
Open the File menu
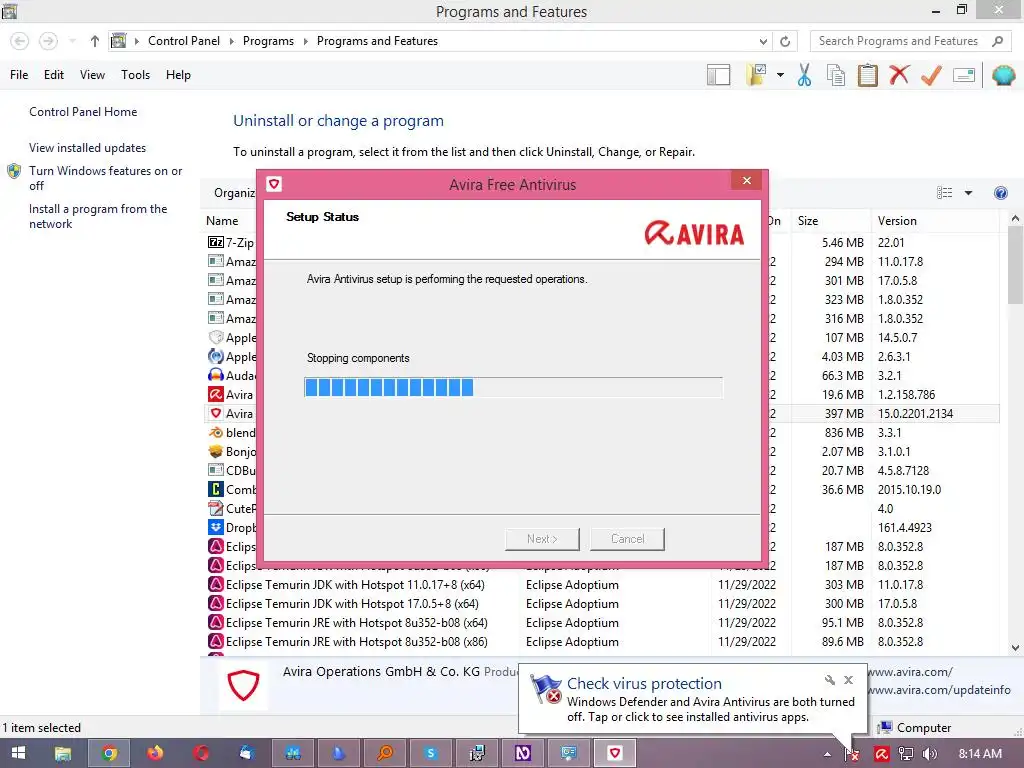click(19, 75)
